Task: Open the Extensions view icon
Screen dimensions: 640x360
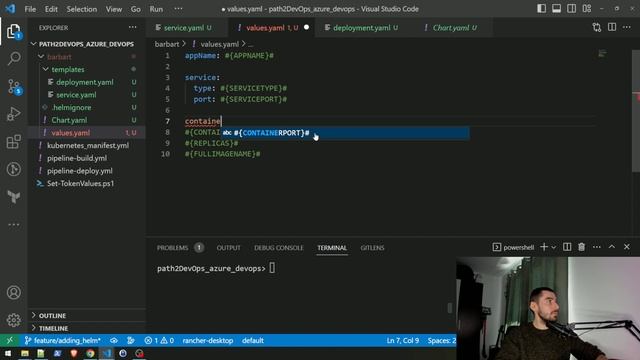Action: click(x=14, y=142)
